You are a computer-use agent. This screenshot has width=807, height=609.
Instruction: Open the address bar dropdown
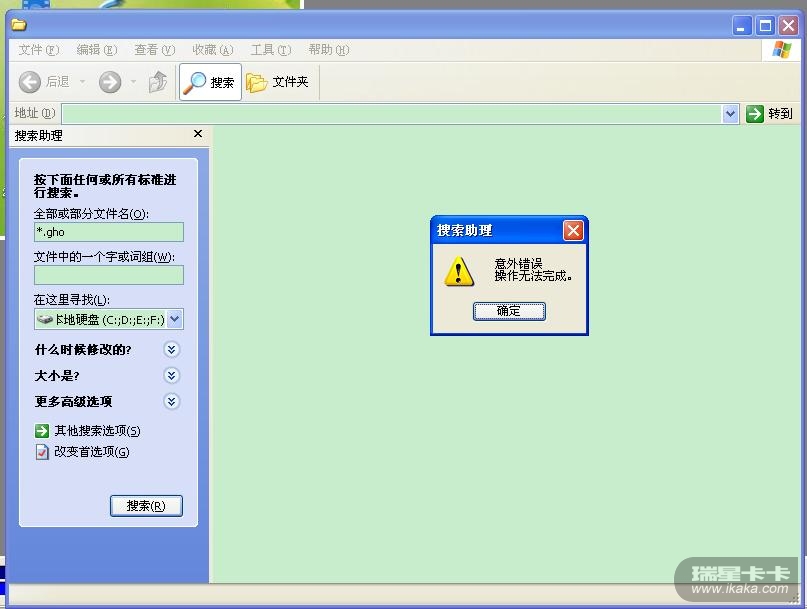(x=730, y=114)
